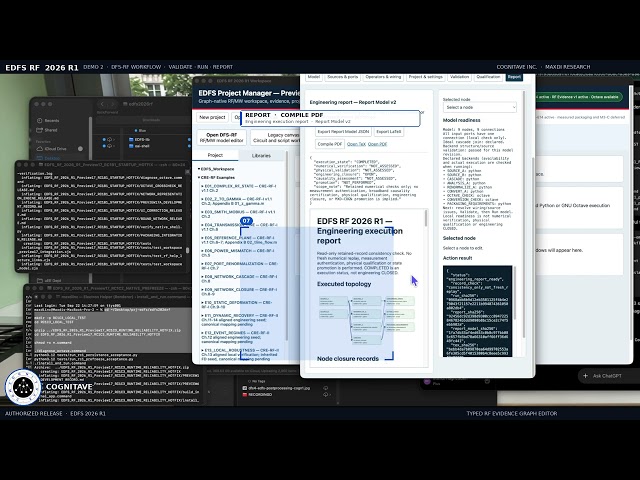The width and height of the screenshot is (640, 480).
Task: Select E11_DYNAMIC_RECOVERY tree row
Action: pyautogui.click(x=240, y=320)
